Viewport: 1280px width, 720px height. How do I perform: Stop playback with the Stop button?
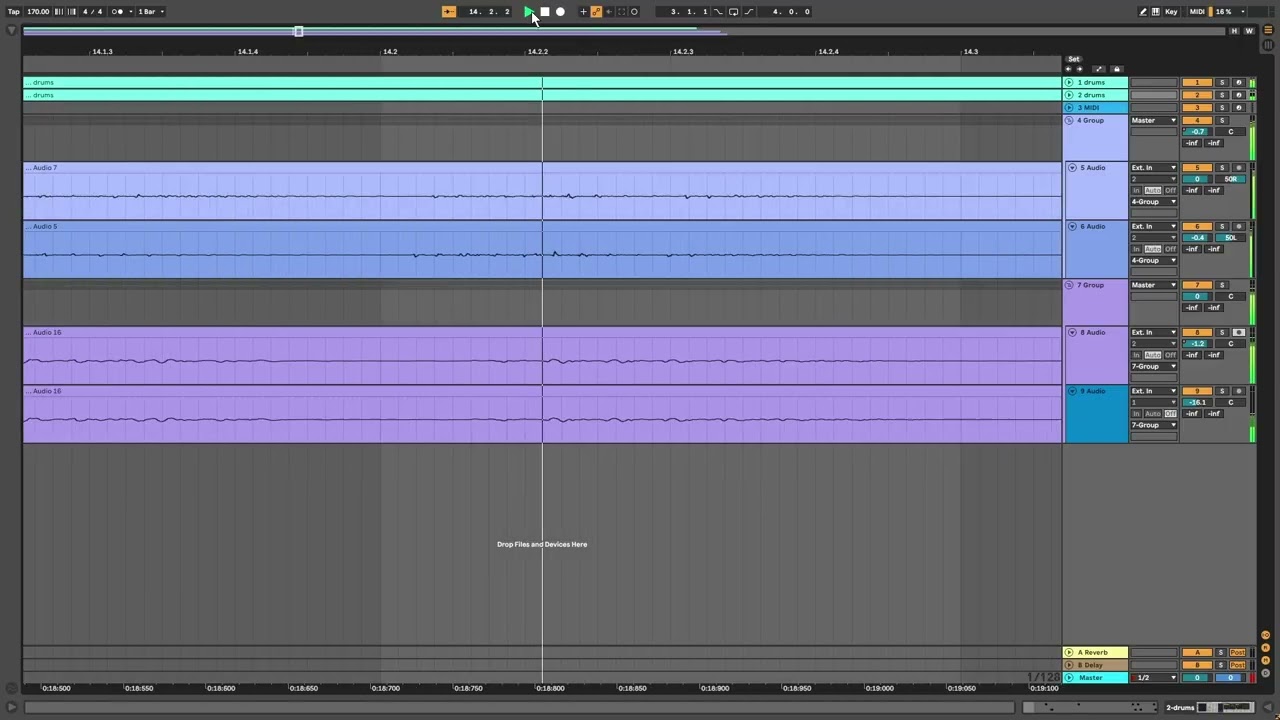point(545,12)
